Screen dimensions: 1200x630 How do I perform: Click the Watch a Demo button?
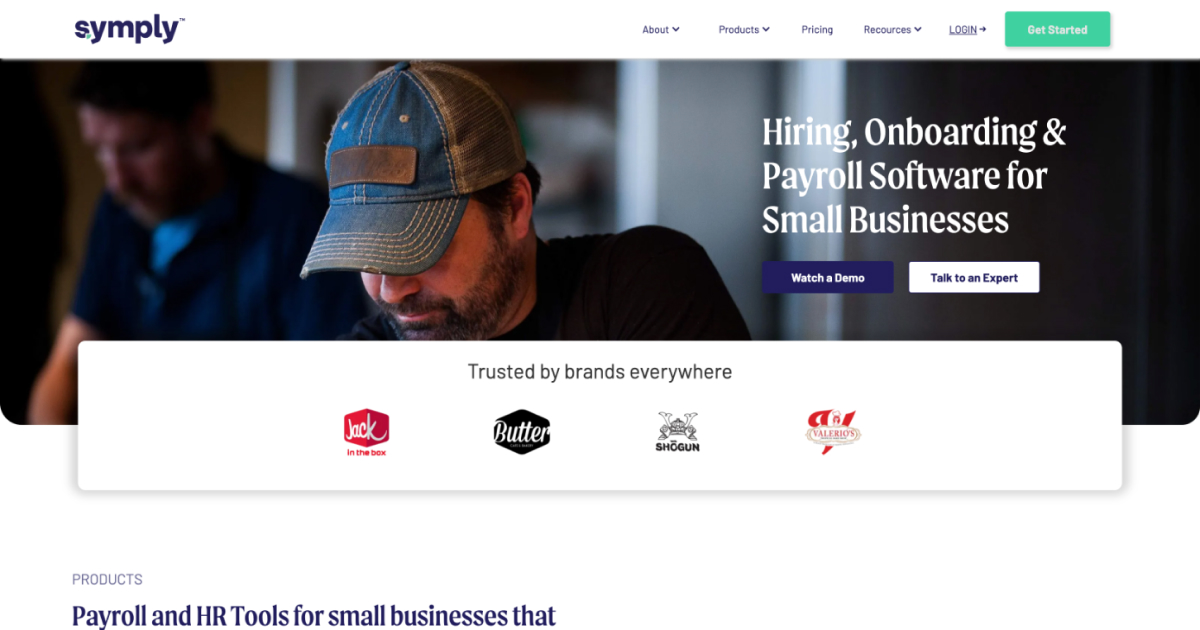(x=827, y=277)
